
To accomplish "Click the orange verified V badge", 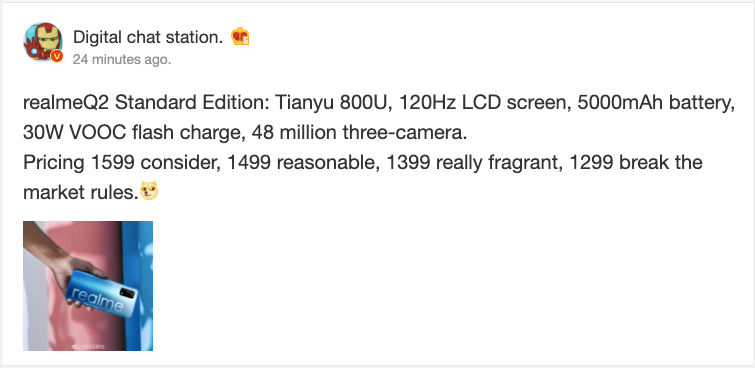I will [x=57, y=56].
